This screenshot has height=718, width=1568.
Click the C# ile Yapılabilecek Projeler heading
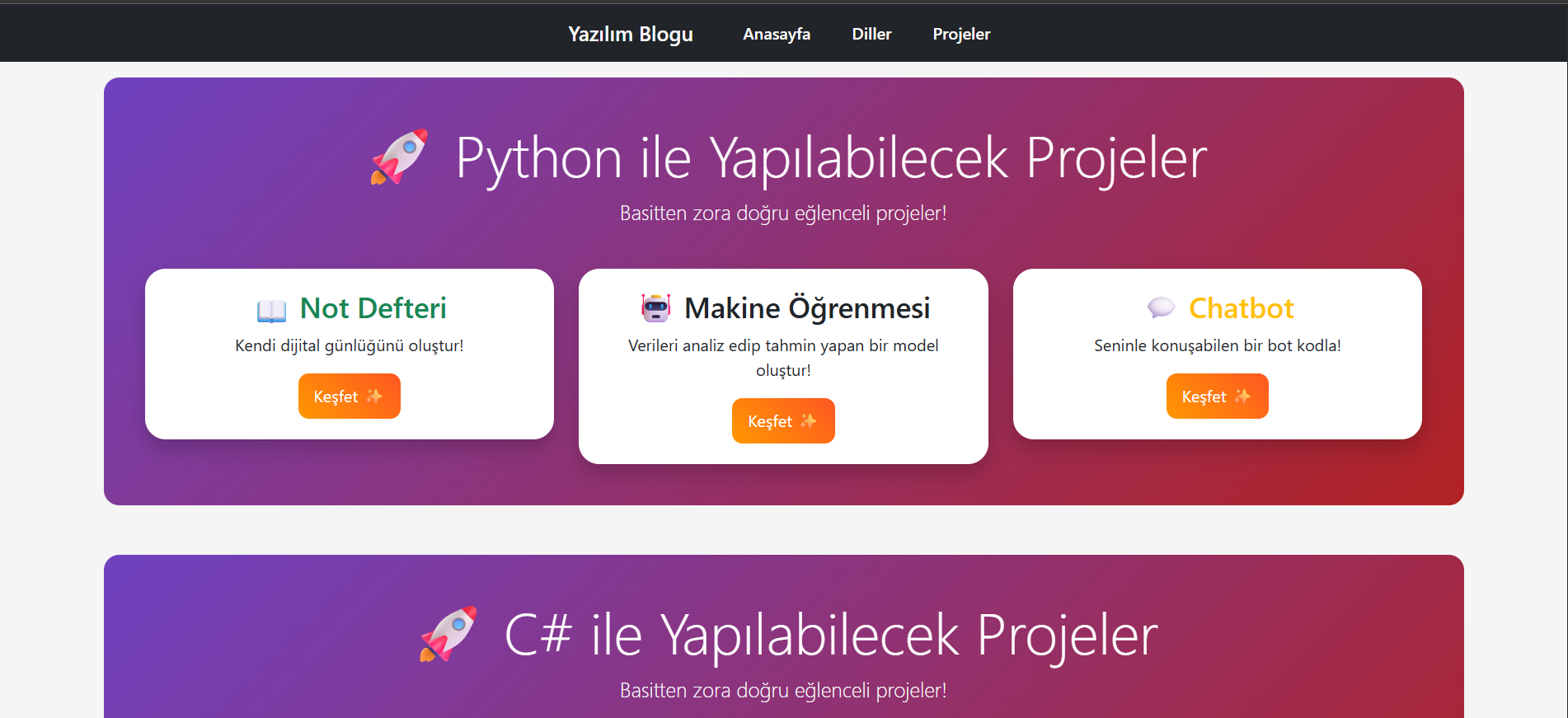tap(831, 636)
